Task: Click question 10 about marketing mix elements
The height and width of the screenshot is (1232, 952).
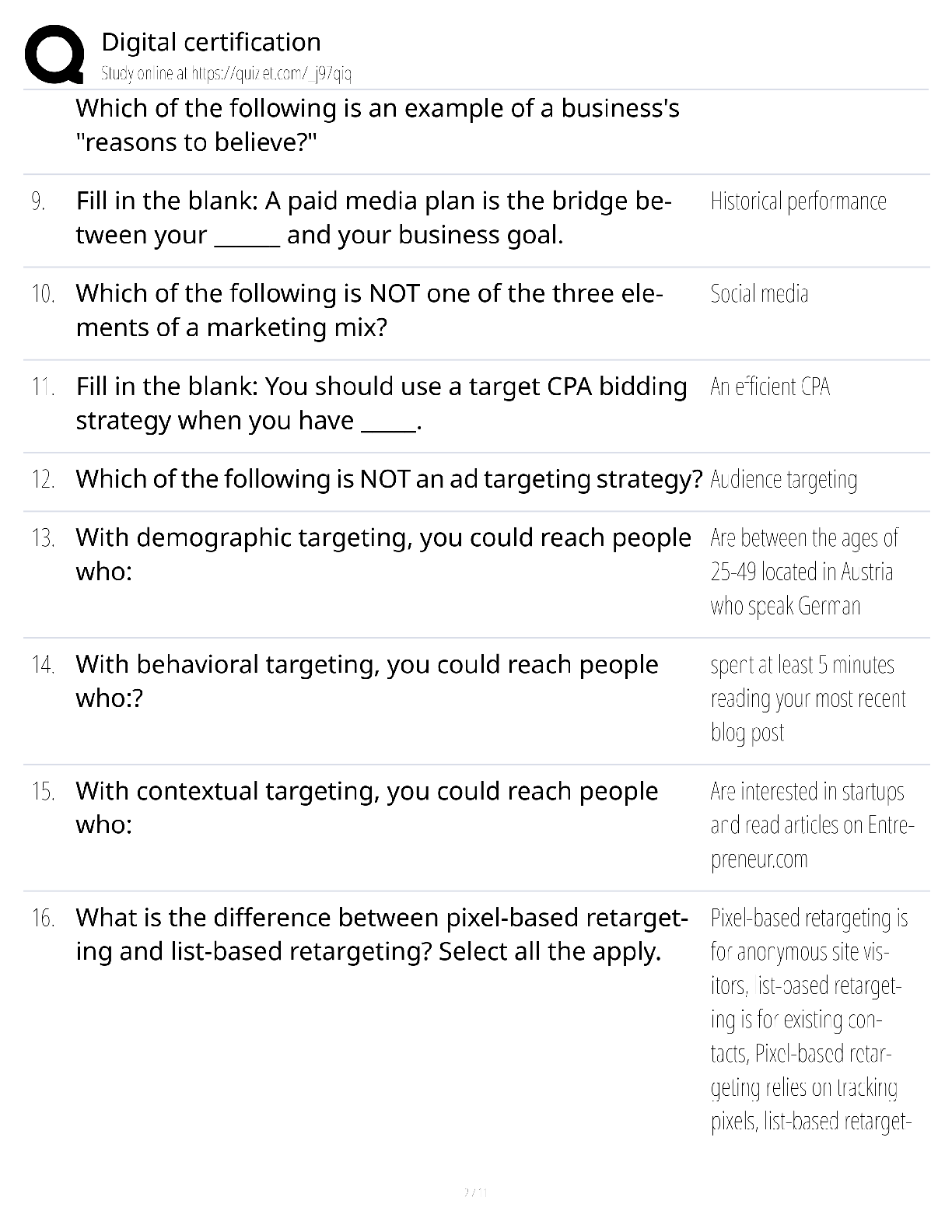Action: pos(369,310)
